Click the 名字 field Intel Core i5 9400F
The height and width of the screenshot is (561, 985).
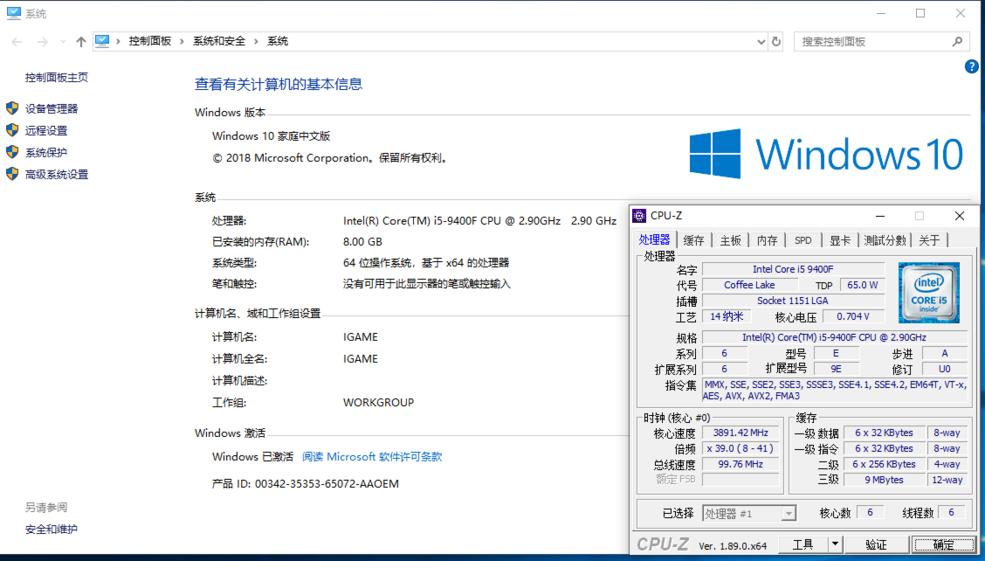pyautogui.click(x=793, y=269)
